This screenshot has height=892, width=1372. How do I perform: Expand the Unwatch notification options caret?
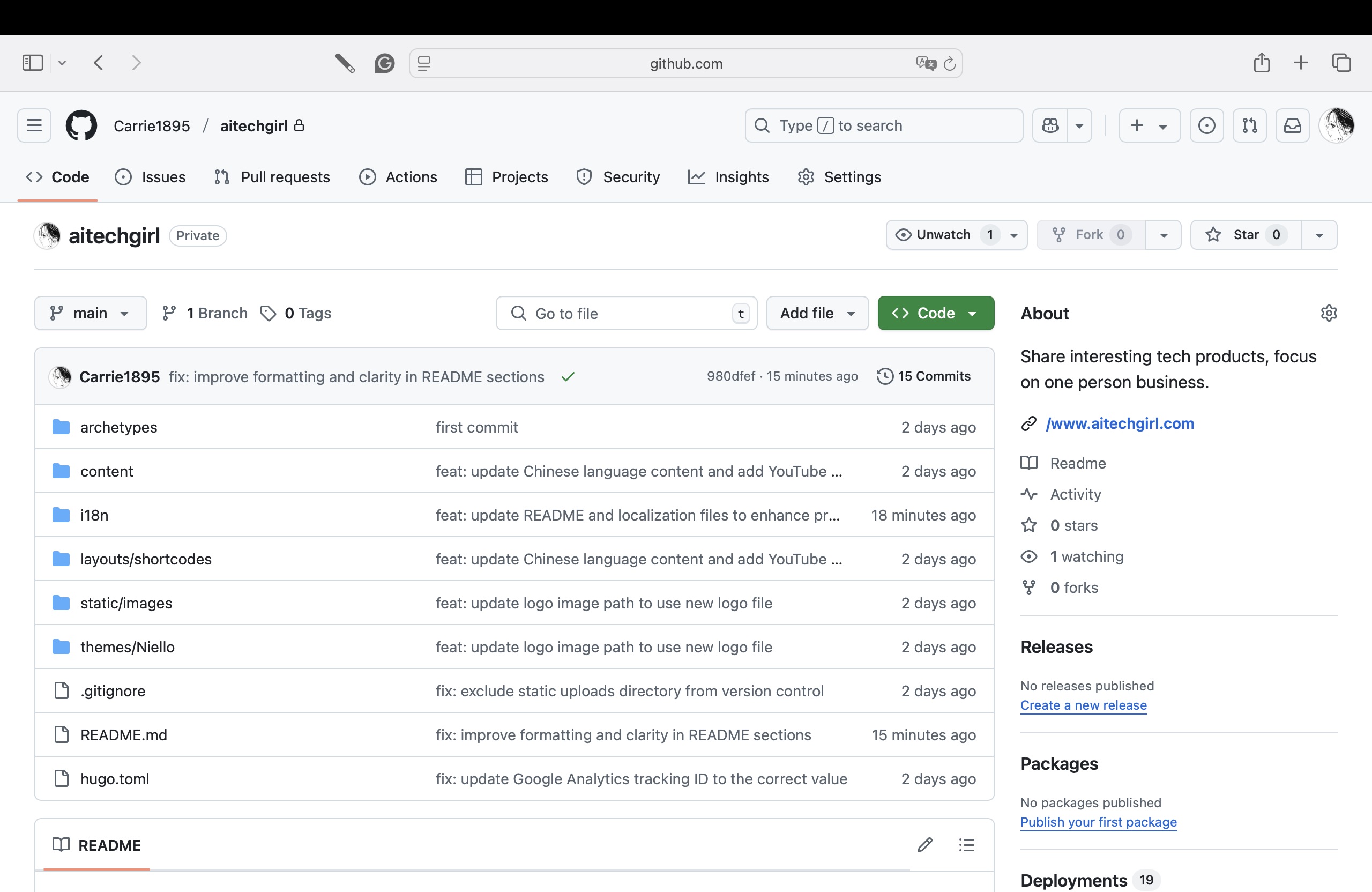[1014, 235]
